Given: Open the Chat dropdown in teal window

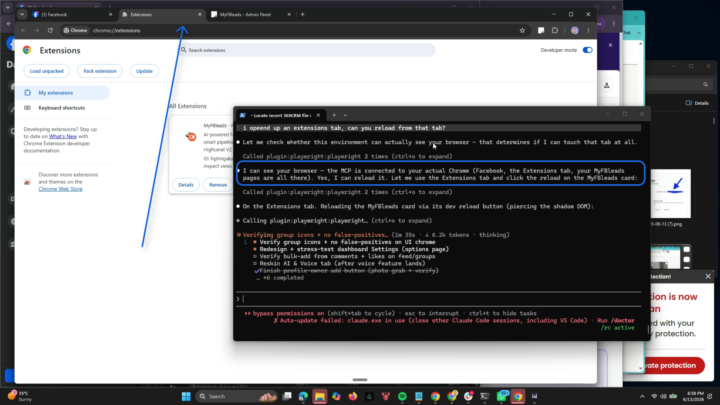Looking at the screenshot, I should click(x=639, y=33).
